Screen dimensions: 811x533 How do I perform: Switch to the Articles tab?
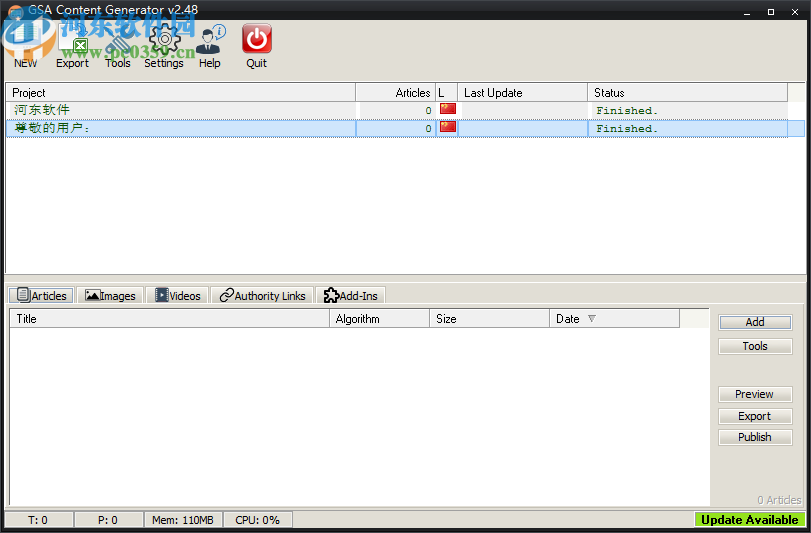click(x=42, y=295)
